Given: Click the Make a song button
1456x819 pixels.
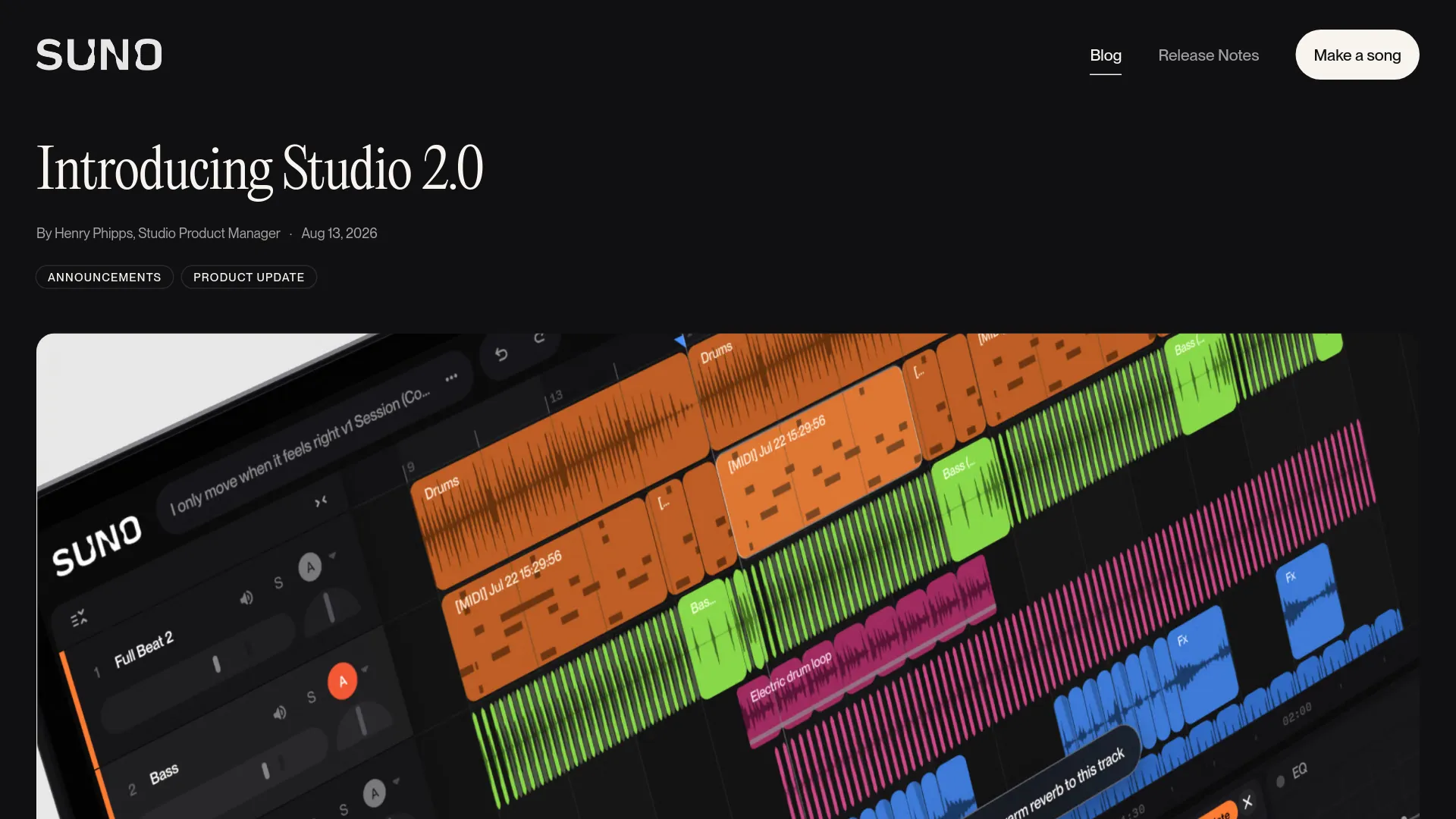Looking at the screenshot, I should [x=1357, y=55].
